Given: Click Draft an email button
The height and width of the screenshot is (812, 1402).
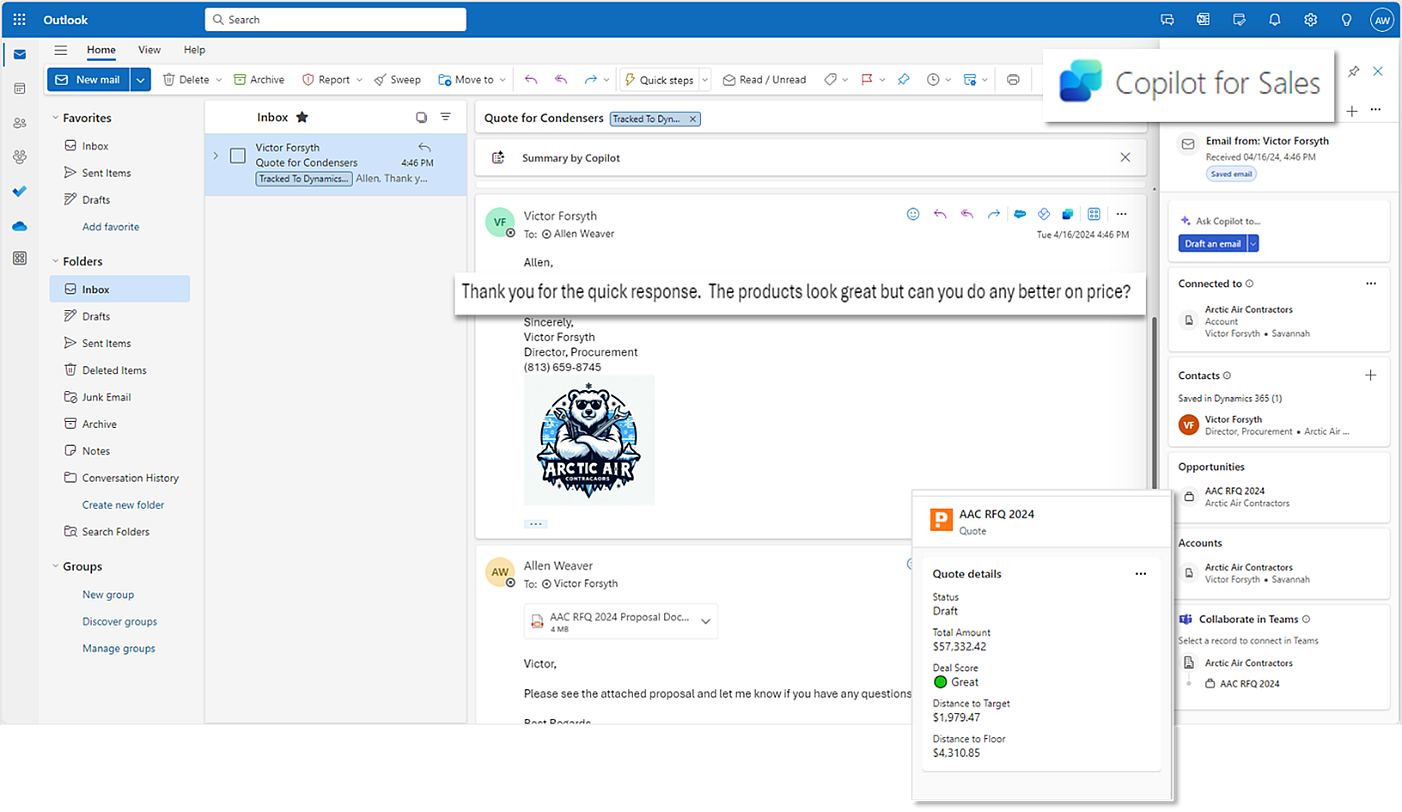Looking at the screenshot, I should point(1212,243).
